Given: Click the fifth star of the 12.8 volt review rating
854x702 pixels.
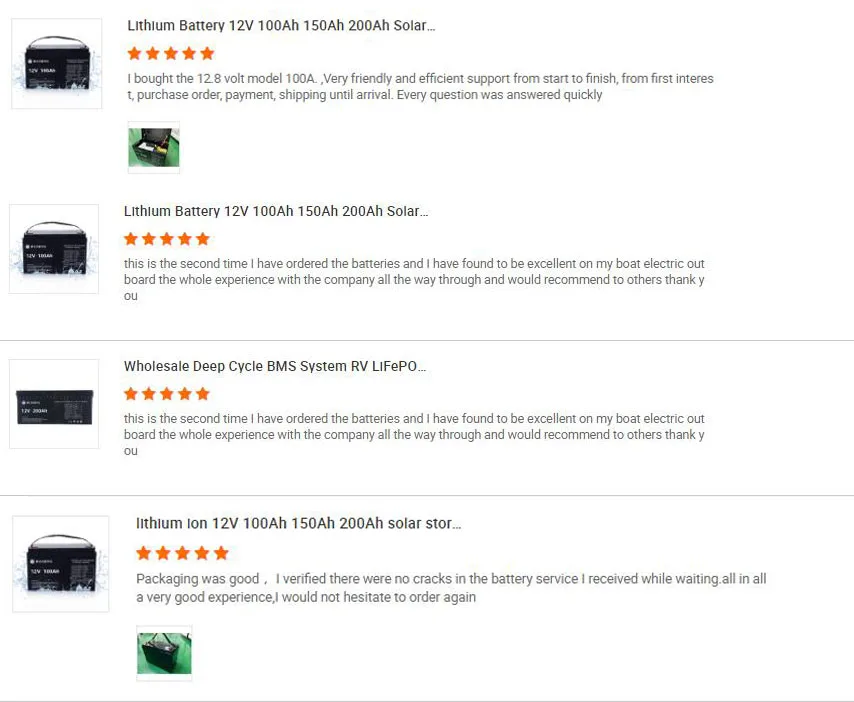Looking at the screenshot, I should [207, 53].
